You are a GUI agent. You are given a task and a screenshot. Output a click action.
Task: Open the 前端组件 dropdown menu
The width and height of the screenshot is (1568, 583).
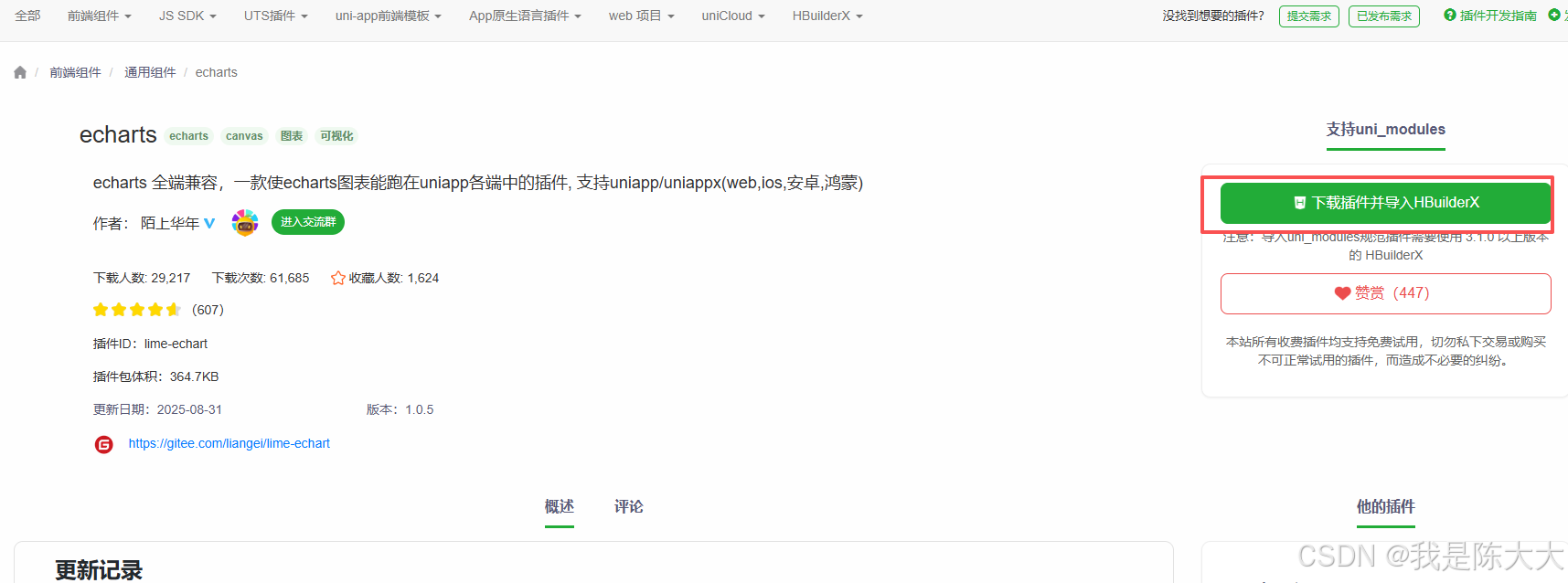click(100, 16)
